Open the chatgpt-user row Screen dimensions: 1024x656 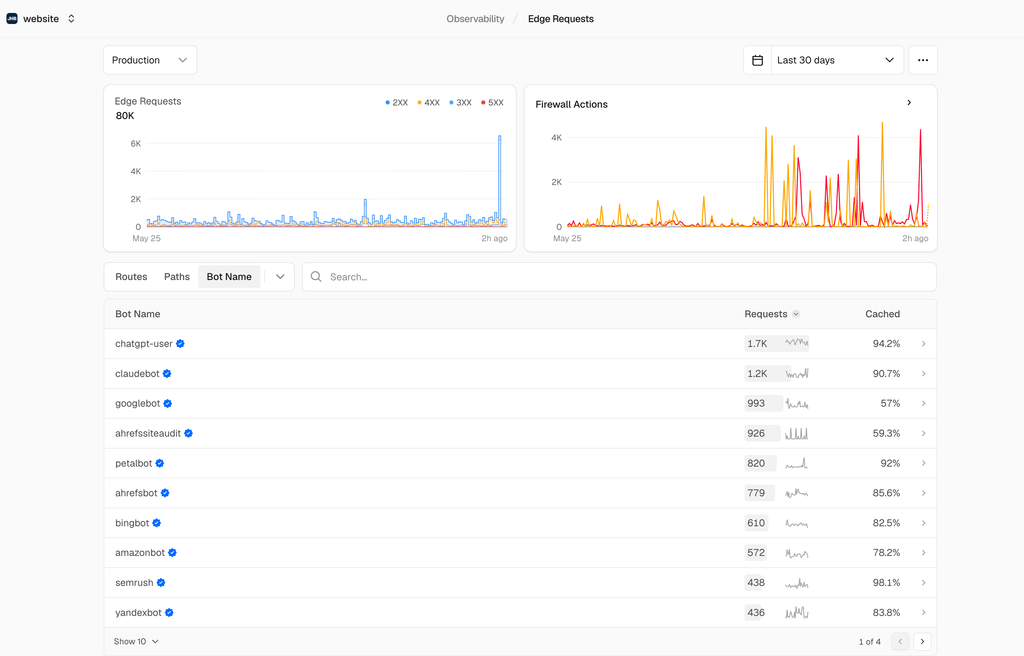pyautogui.click(x=520, y=344)
